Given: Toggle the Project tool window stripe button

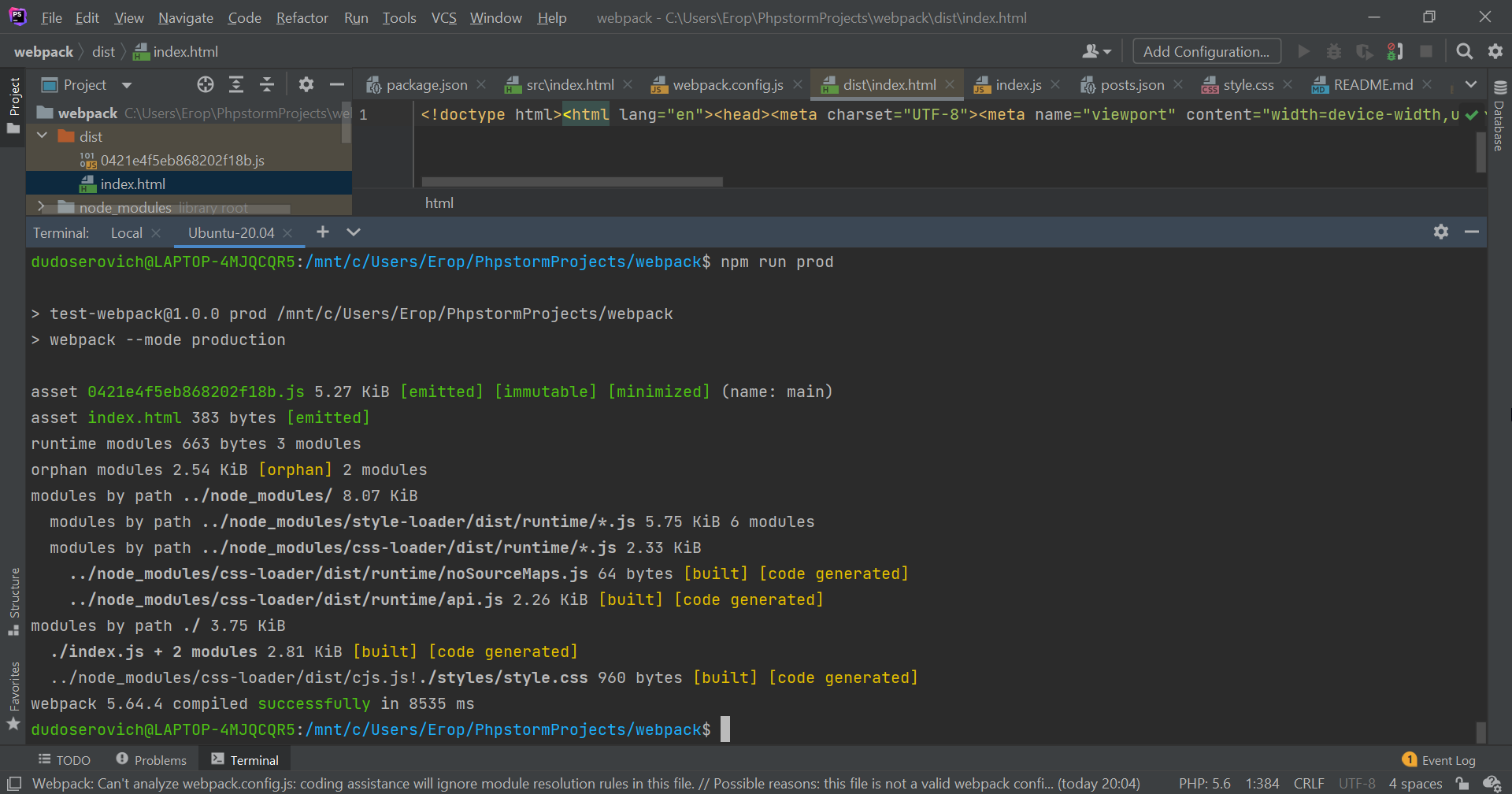Looking at the screenshot, I should 13,106.
